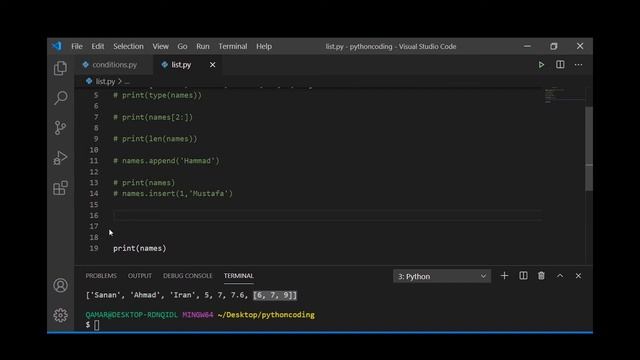
Task: Switch to the PROBLEMS panel tab
Action: [101, 276]
